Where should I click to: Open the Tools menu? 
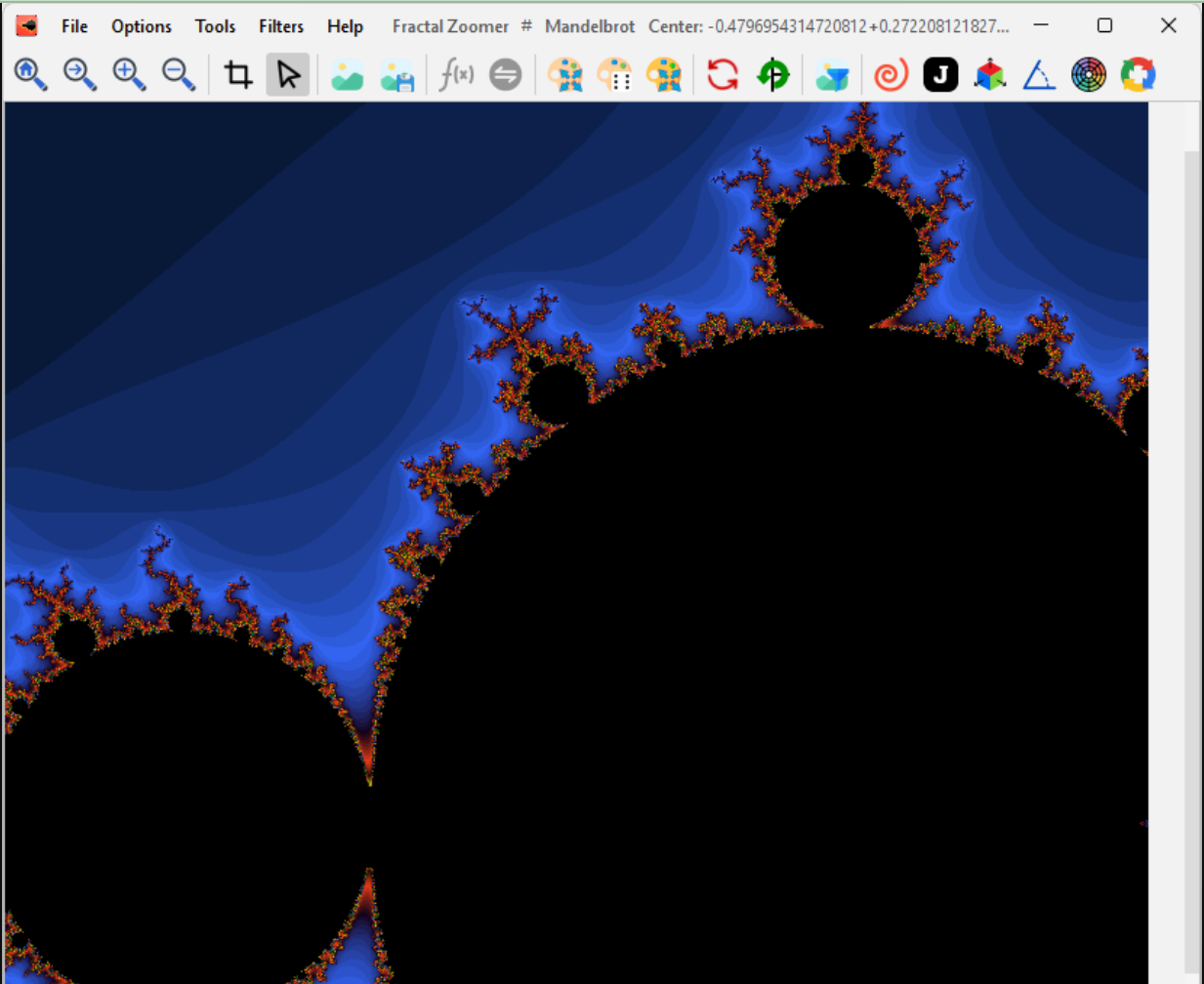pos(215,26)
